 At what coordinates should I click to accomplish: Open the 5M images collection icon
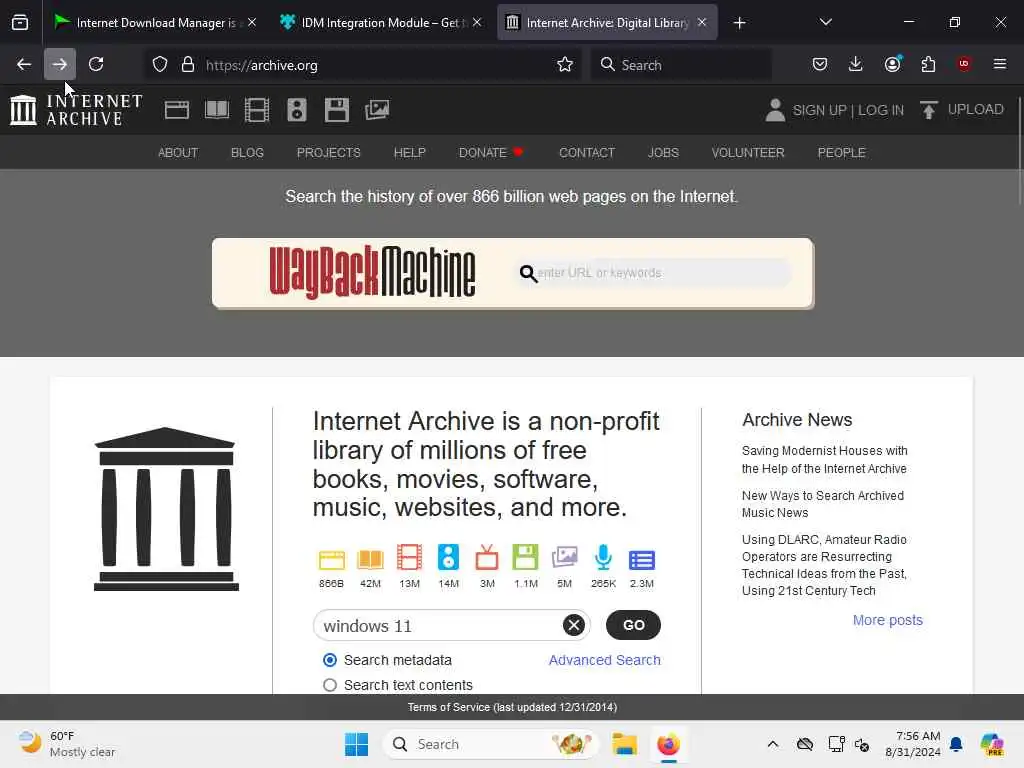coord(564,558)
